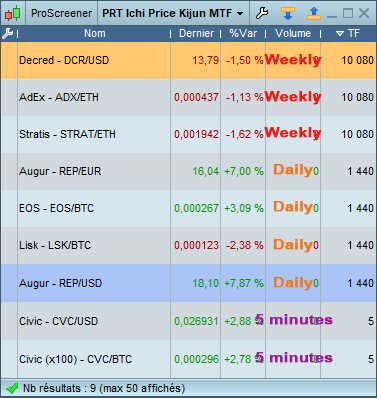
Task: Click the +7,00 % variation cell
Action: [244, 171]
